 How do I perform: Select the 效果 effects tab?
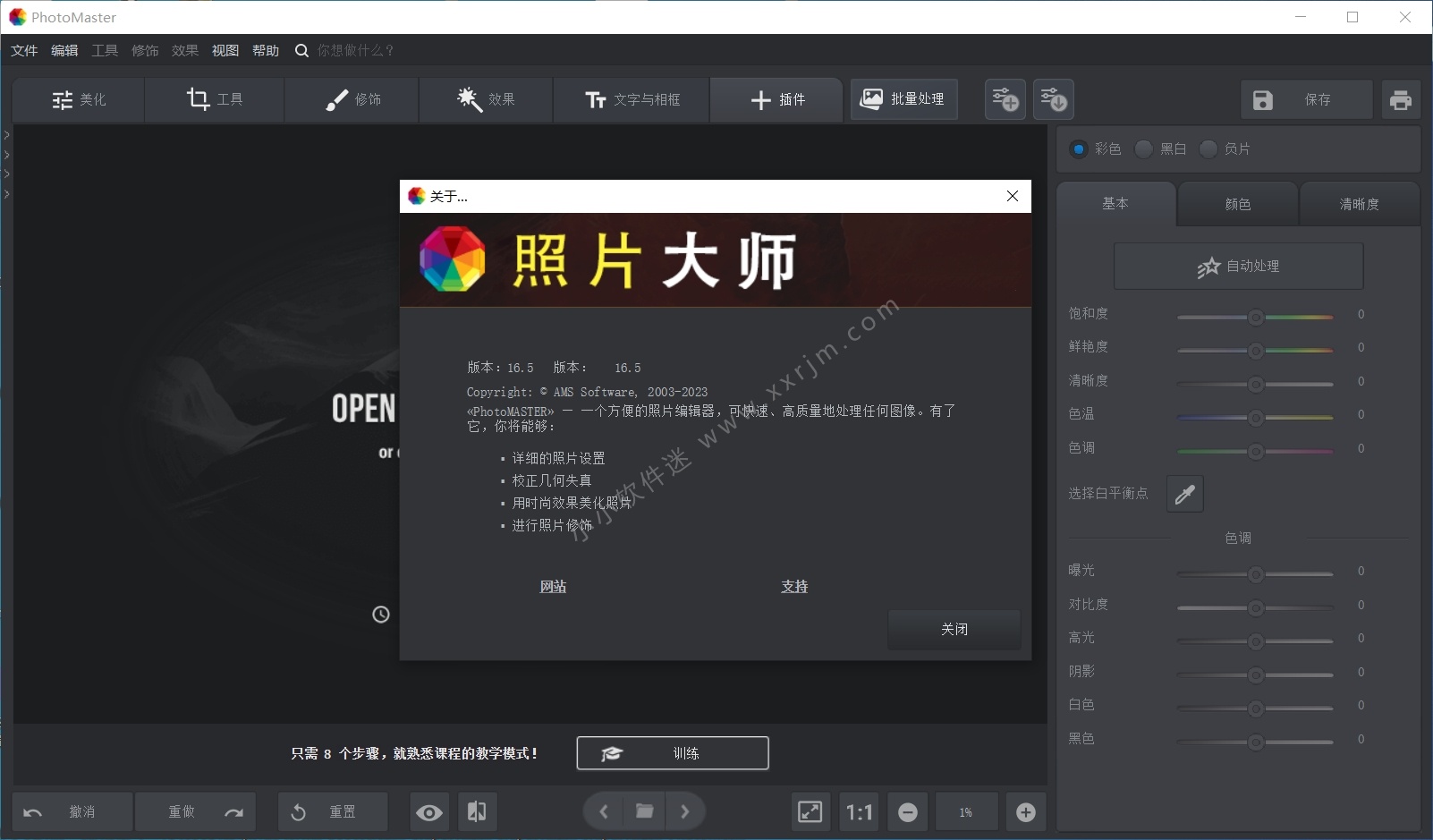486,99
